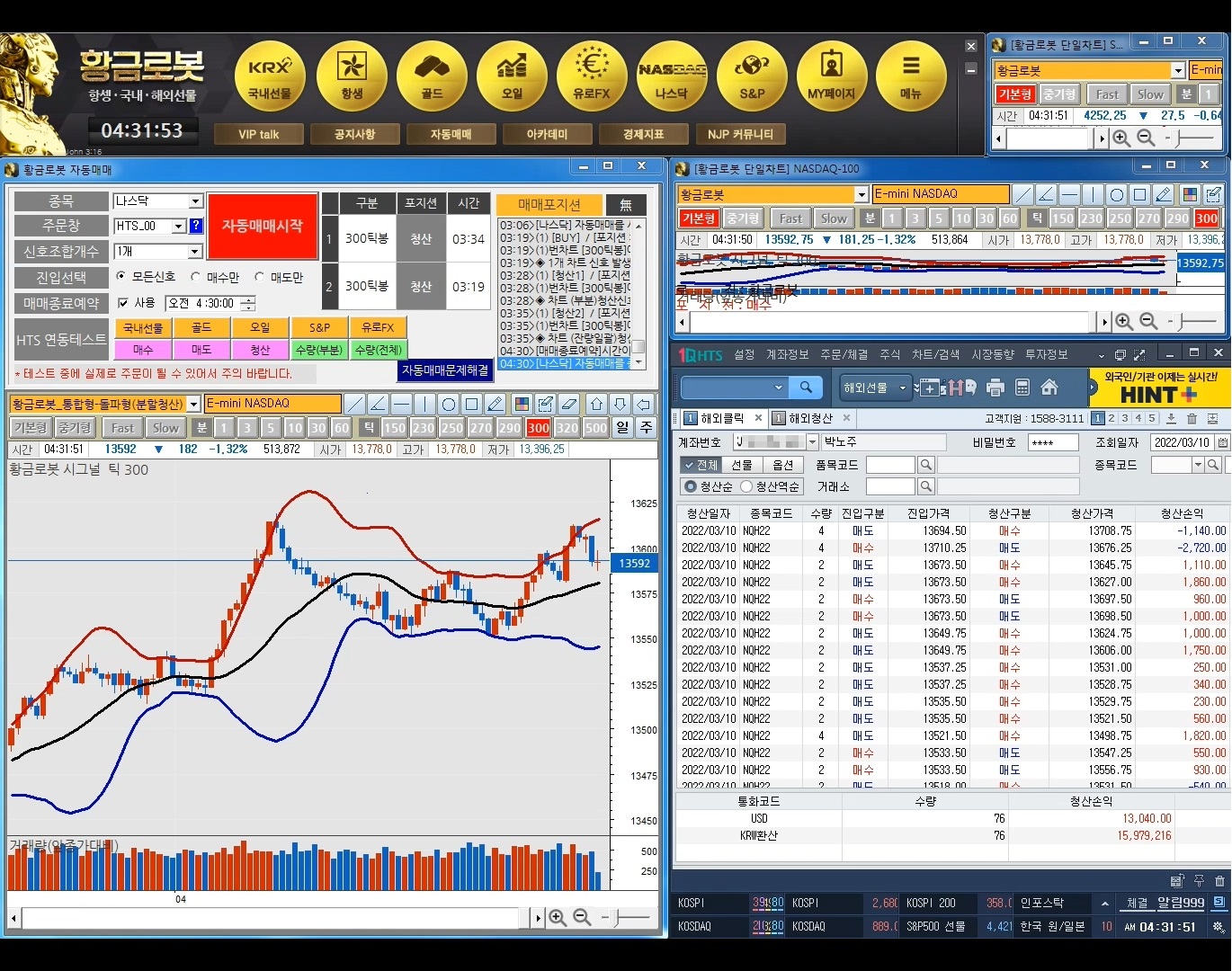
Task: Open the 나스닥 gold coin button
Action: (x=672, y=76)
